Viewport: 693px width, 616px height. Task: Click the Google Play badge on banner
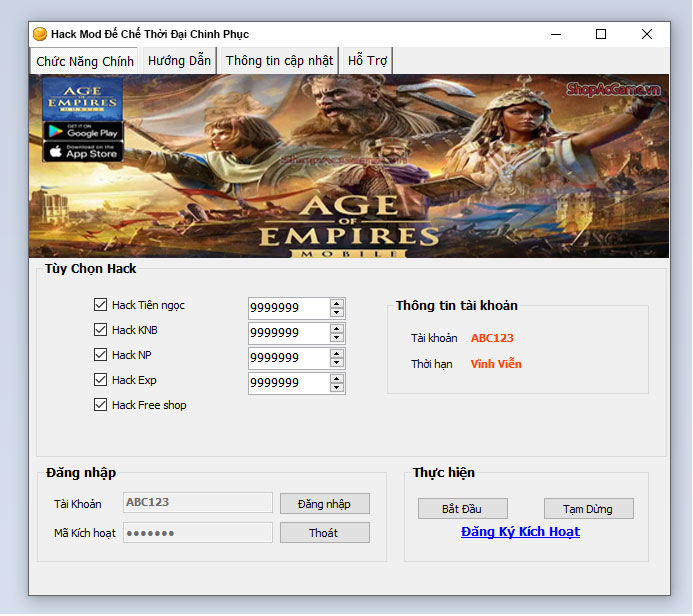[83, 131]
